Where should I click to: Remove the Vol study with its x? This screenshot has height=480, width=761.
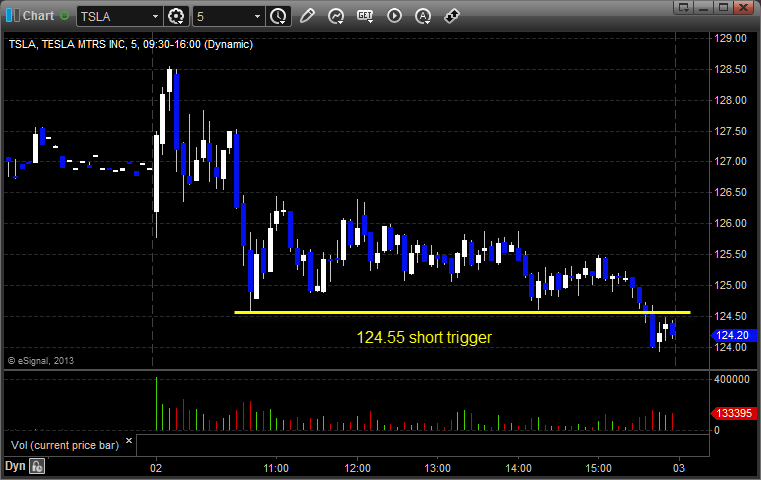coord(129,441)
